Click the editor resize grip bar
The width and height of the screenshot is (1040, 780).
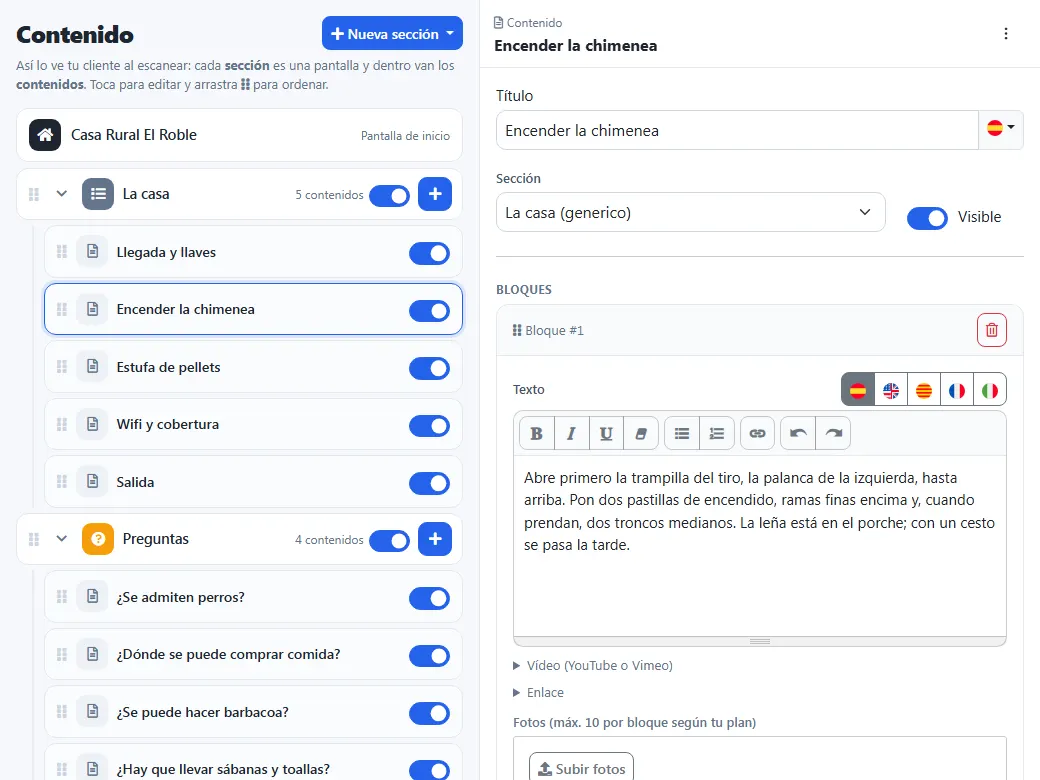[759, 641]
